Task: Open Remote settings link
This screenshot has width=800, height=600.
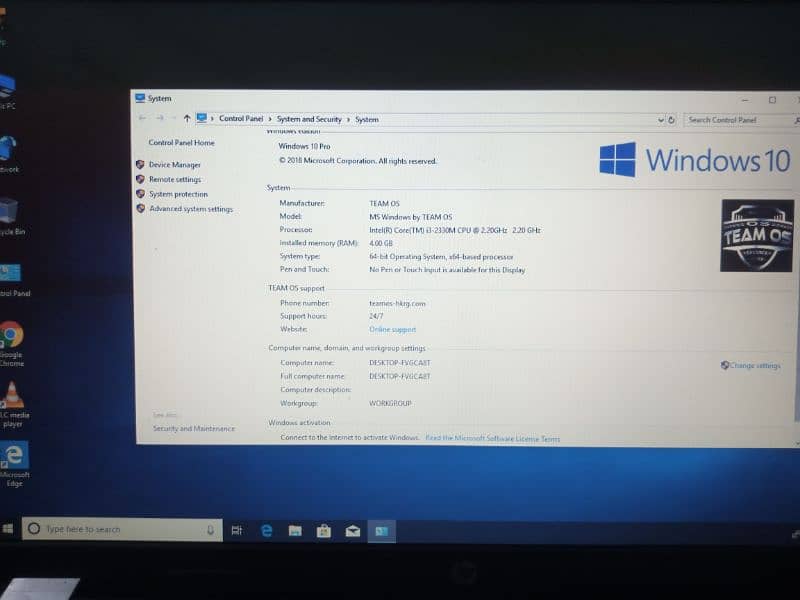Action: coord(174,180)
